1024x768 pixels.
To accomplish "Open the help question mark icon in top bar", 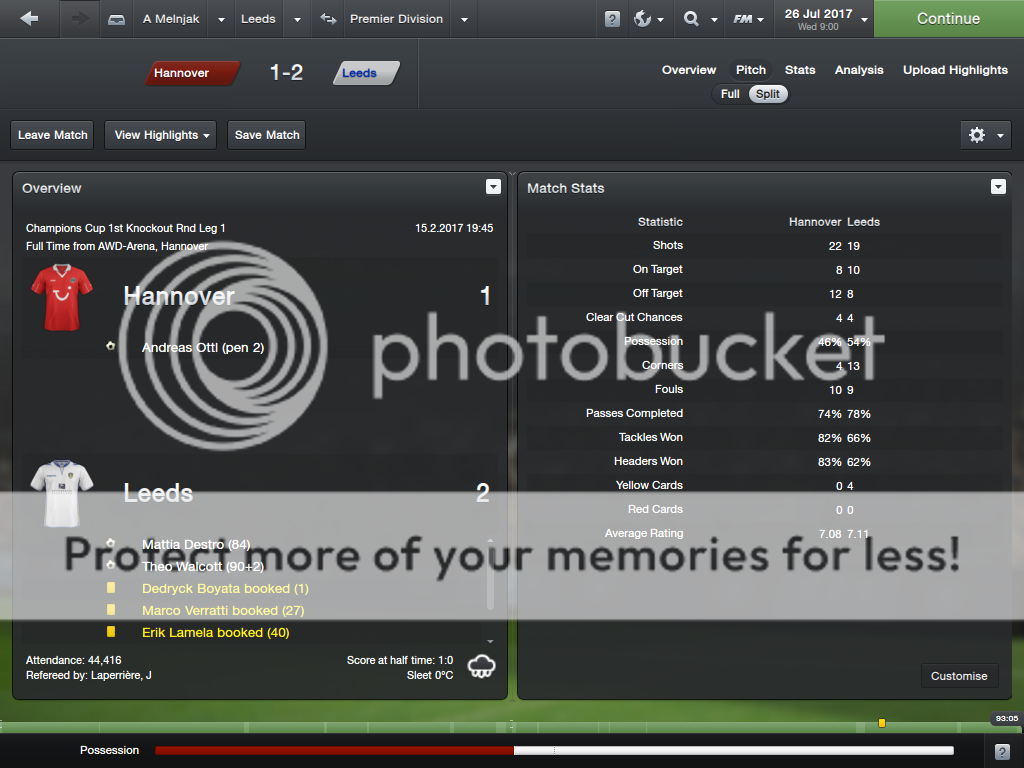I will point(612,19).
